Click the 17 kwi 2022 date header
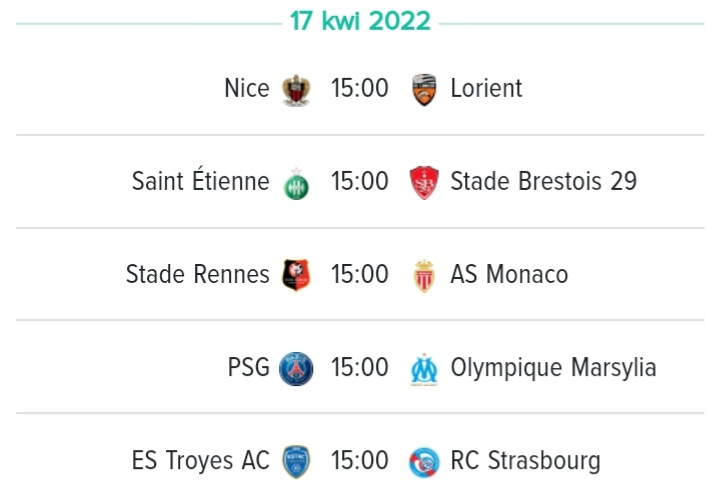This screenshot has height=502, width=706. pos(360,21)
